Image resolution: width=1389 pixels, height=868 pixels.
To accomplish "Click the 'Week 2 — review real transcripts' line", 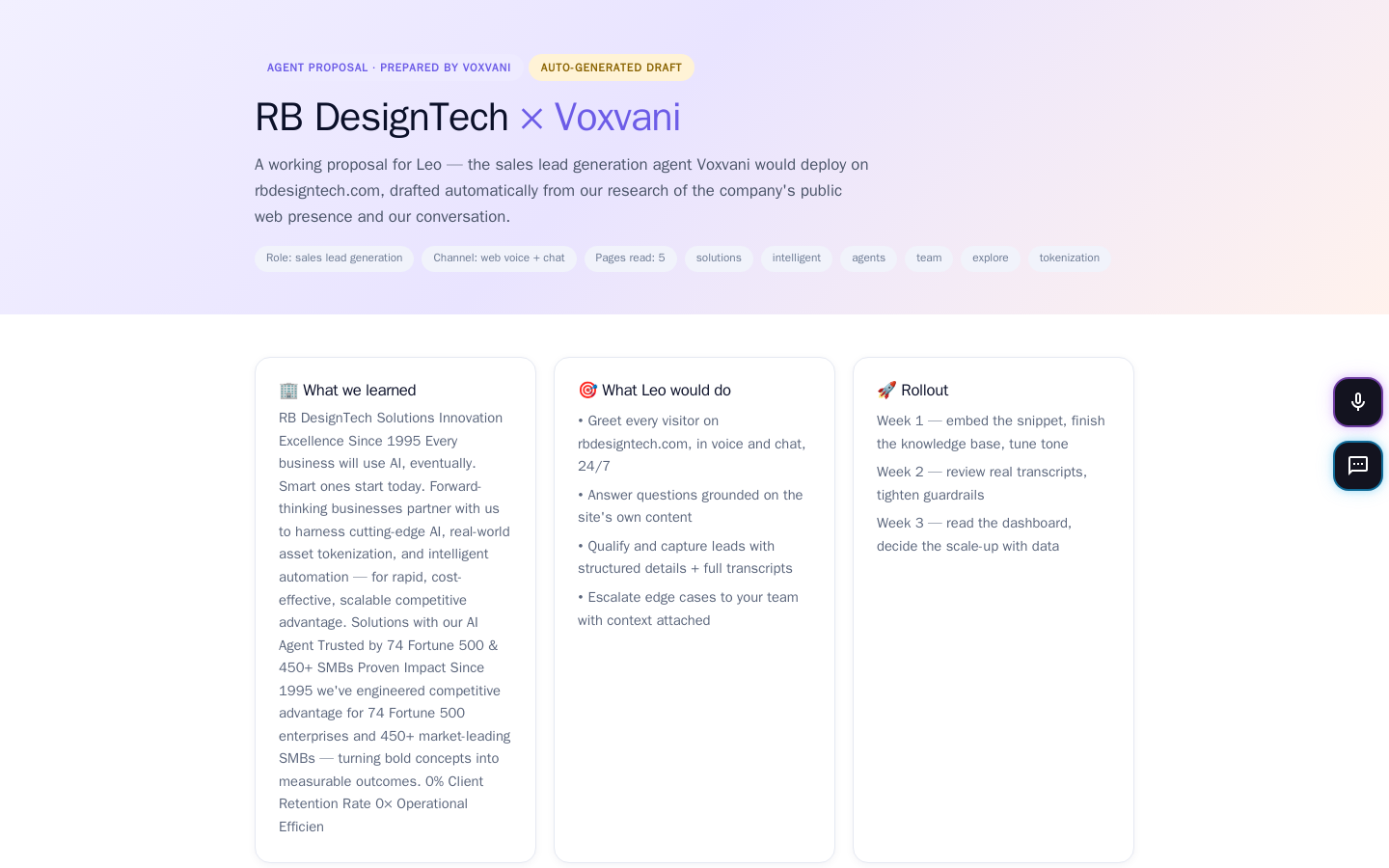I will (x=993, y=483).
